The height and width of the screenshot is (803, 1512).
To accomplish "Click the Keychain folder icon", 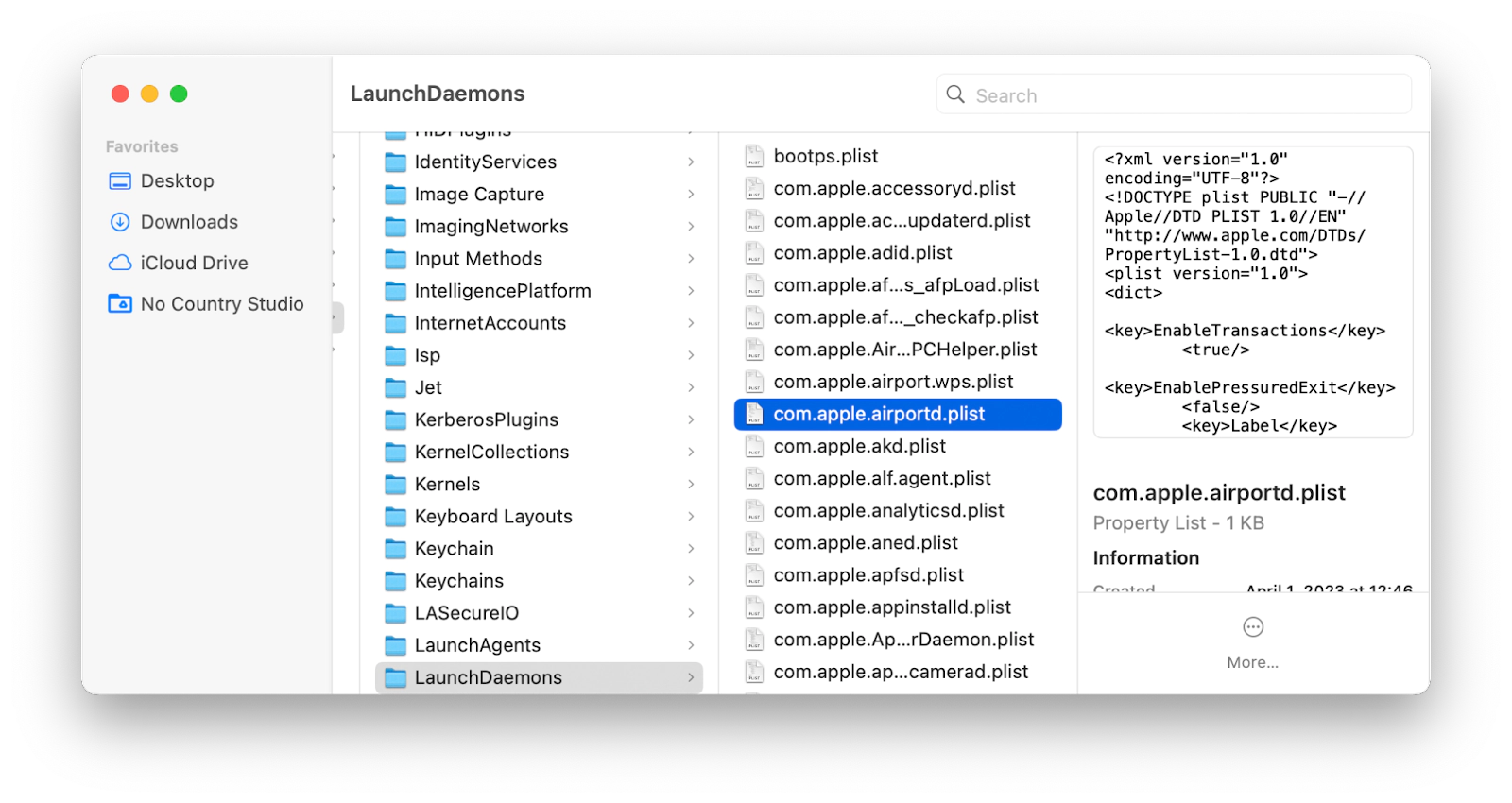I will click(396, 549).
